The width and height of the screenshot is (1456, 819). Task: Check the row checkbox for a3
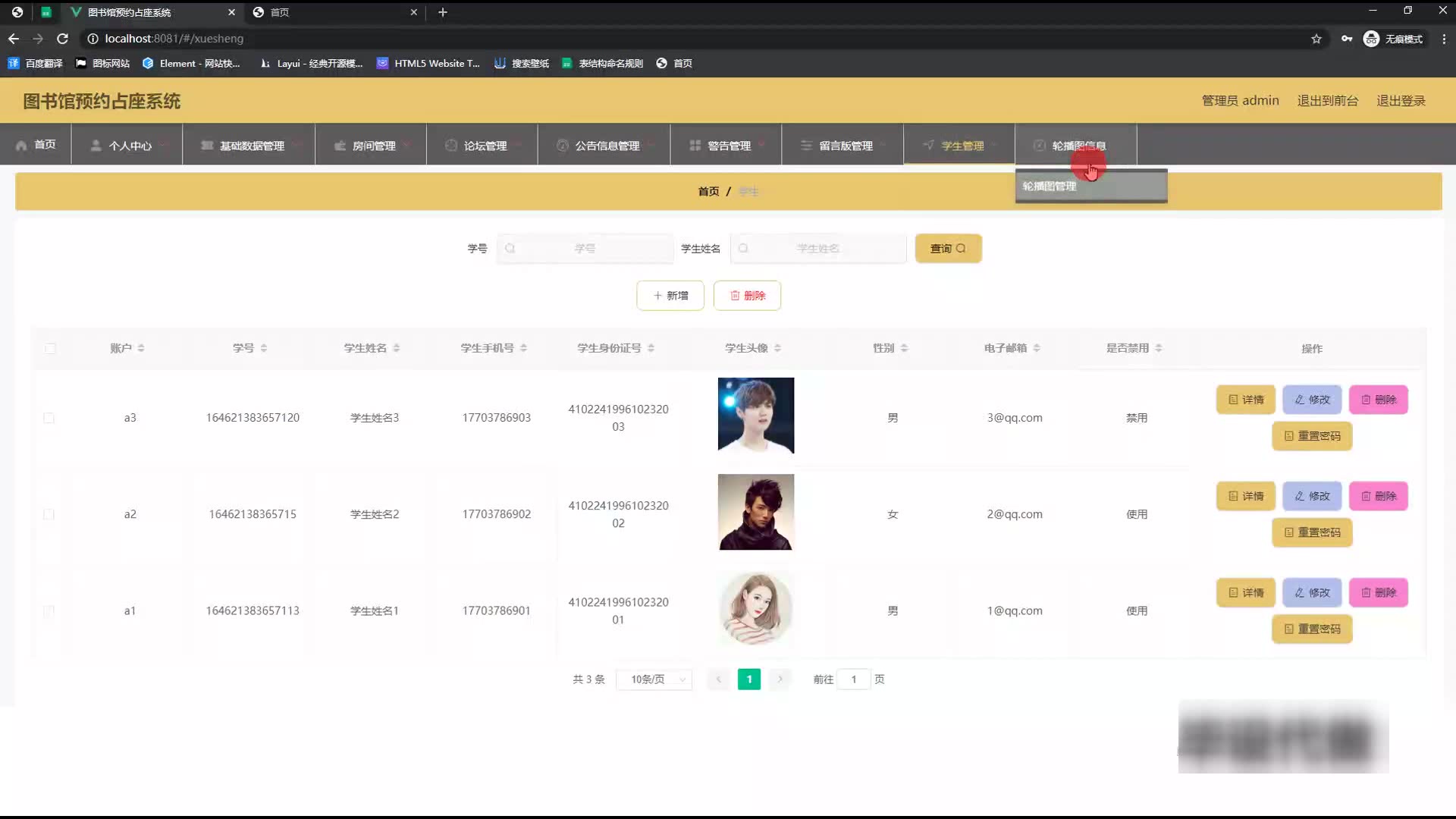tap(49, 418)
